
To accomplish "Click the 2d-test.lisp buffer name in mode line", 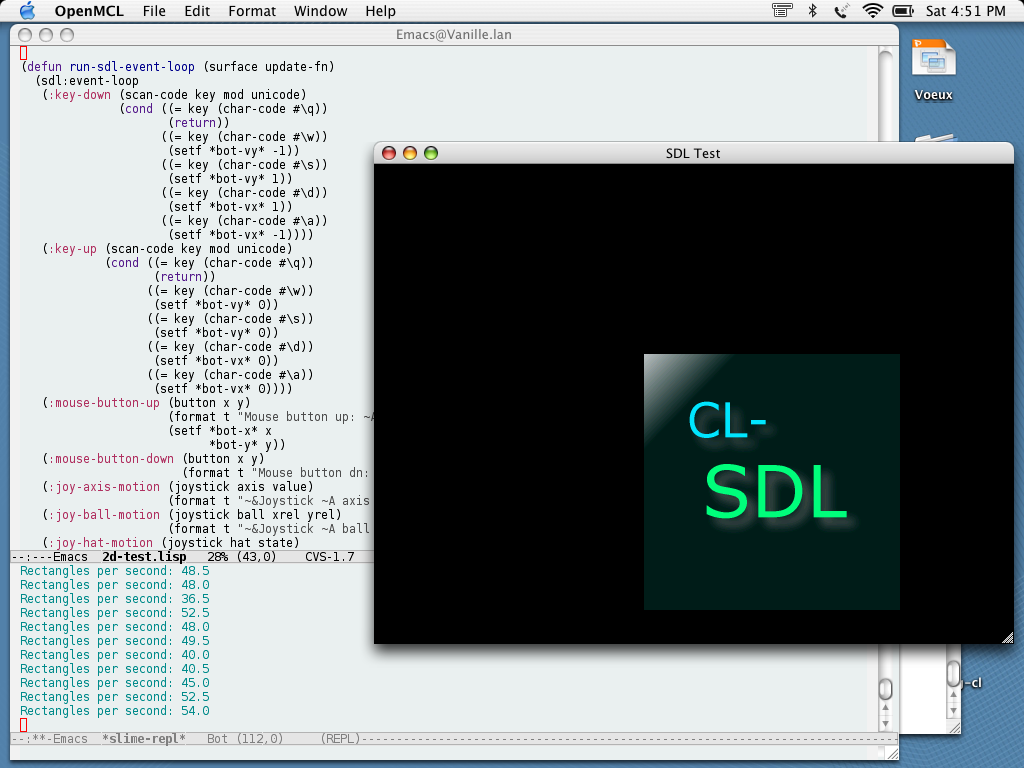I will 144,556.
